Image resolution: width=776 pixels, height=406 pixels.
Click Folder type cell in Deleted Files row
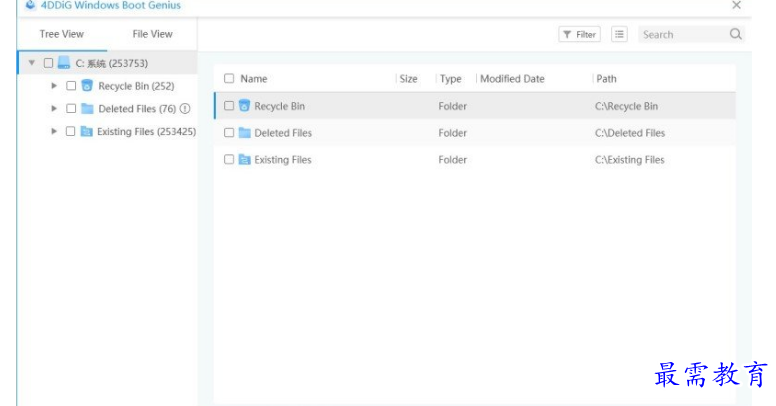coord(452,133)
